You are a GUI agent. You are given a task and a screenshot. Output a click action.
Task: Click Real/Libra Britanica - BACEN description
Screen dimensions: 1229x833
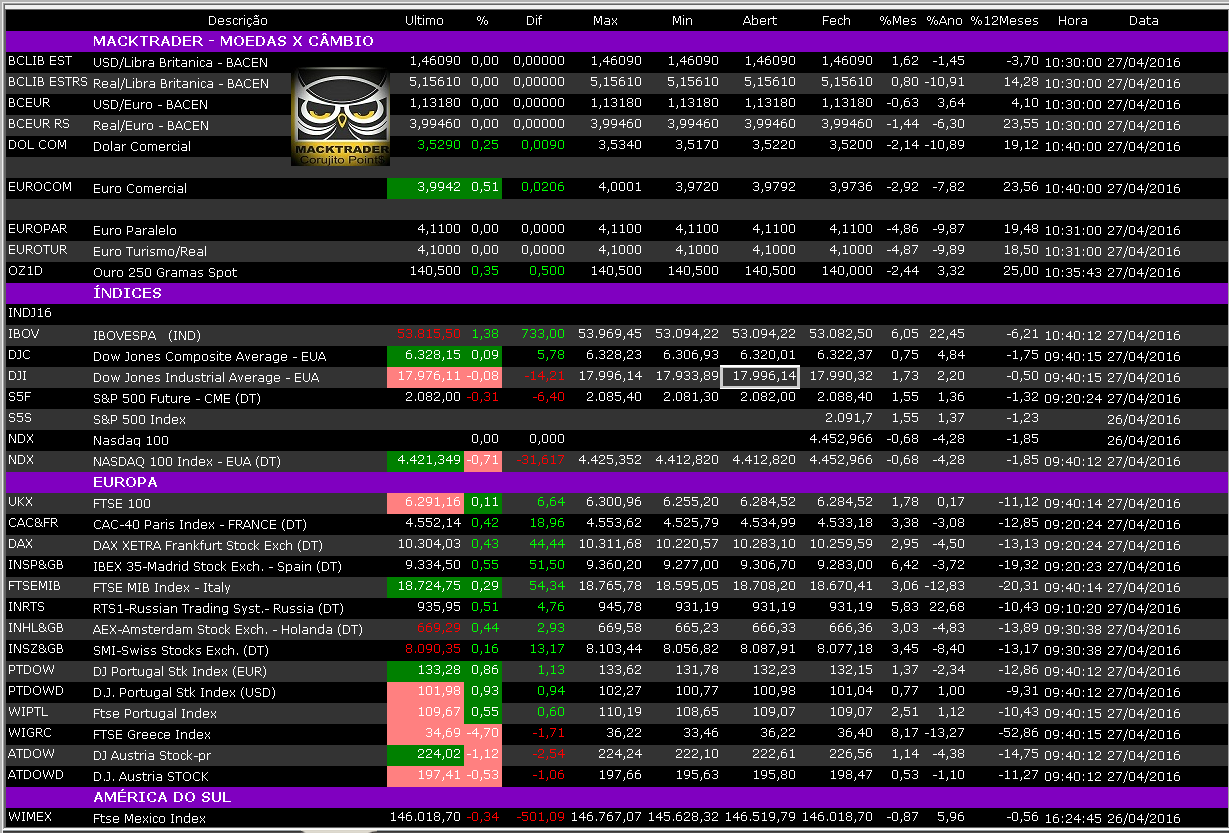tap(181, 83)
